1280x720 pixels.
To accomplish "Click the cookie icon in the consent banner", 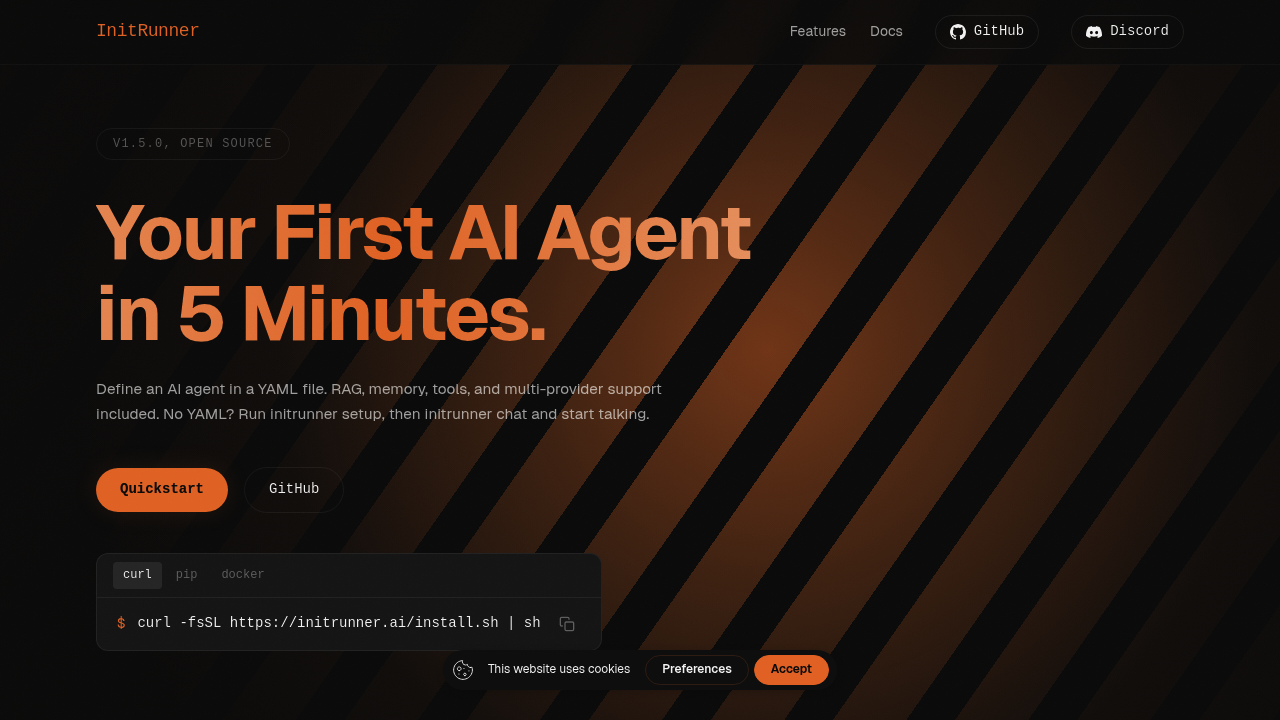I will click(463, 670).
